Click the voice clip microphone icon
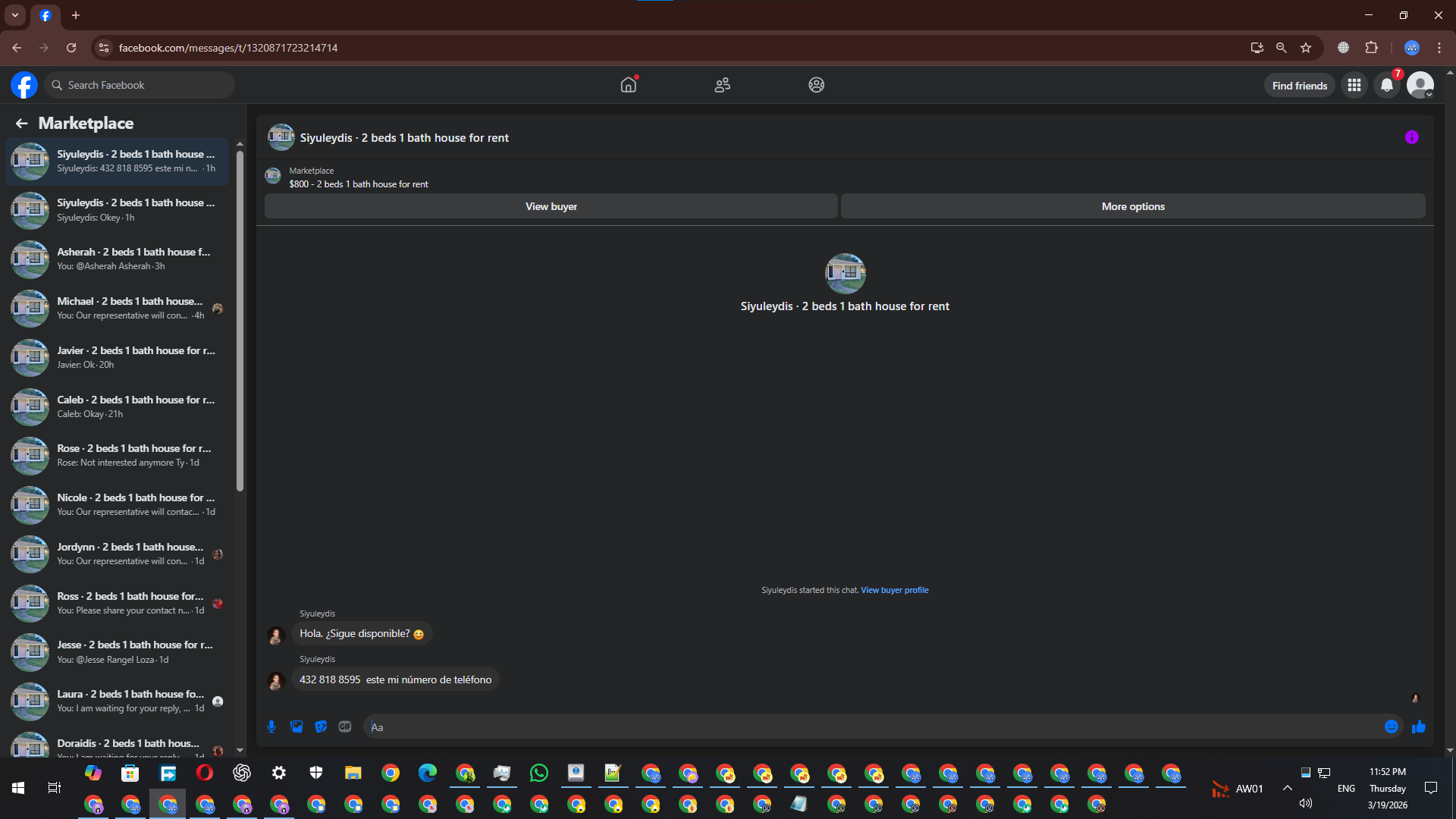1456x819 pixels. [271, 726]
